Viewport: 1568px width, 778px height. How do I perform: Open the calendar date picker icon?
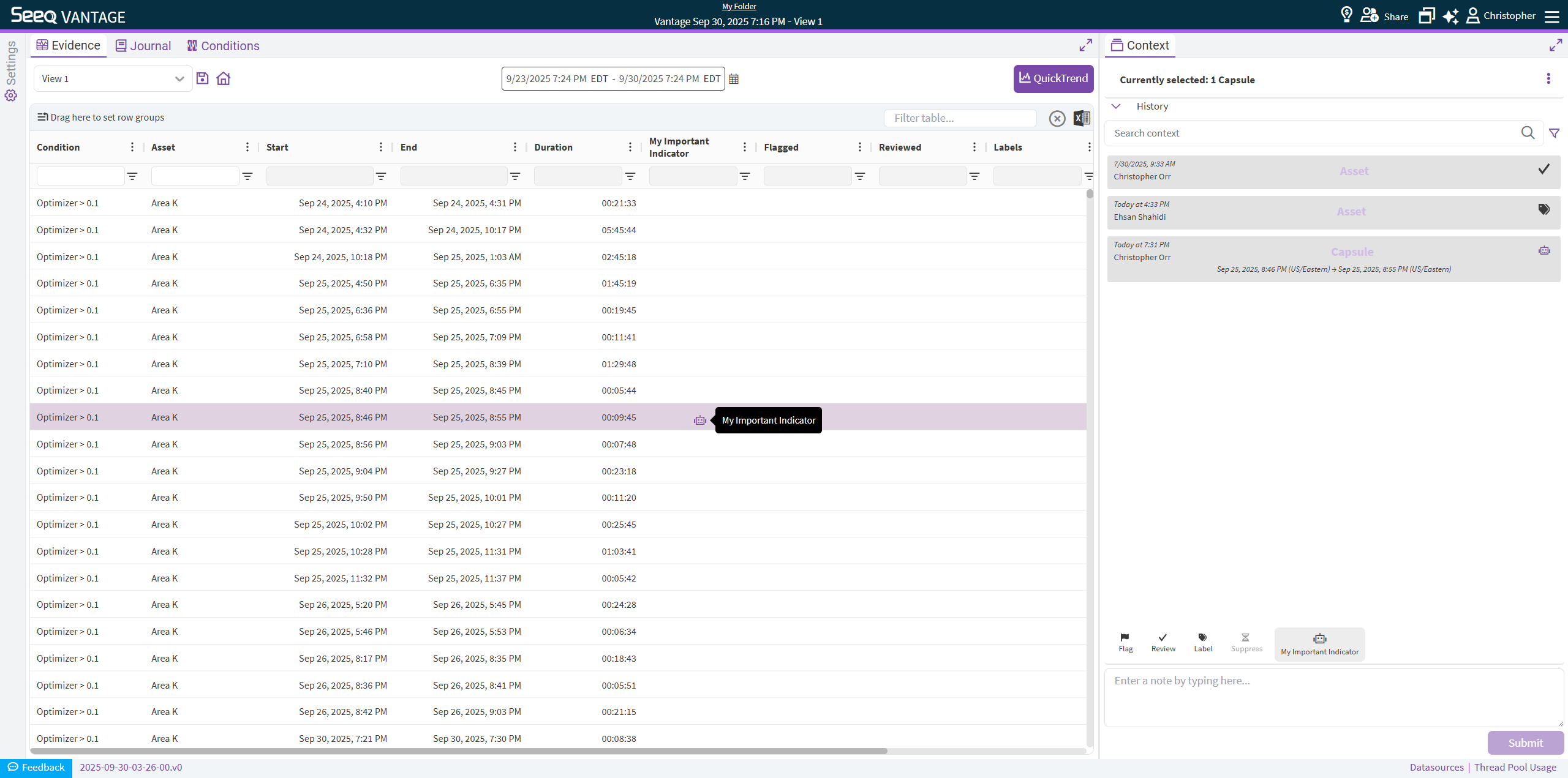click(734, 79)
